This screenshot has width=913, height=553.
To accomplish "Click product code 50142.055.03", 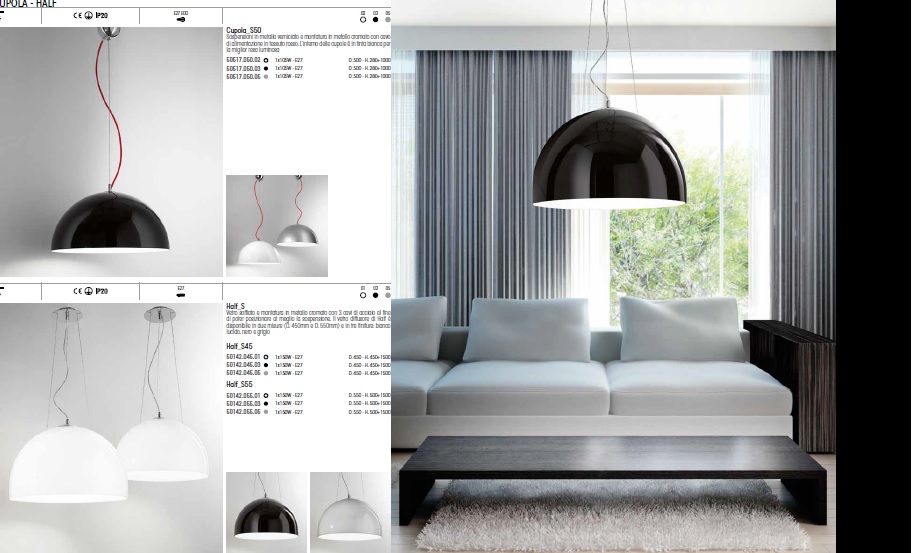I will pos(243,403).
